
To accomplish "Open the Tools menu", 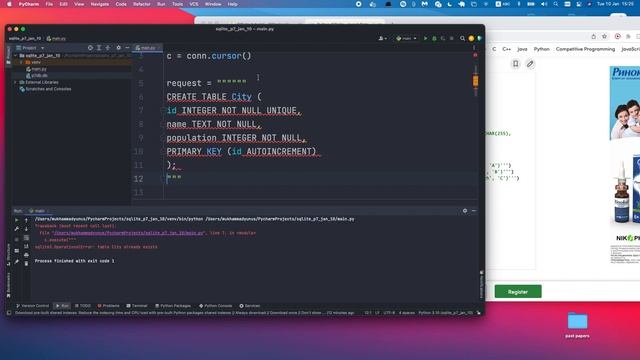I will point(177,4).
